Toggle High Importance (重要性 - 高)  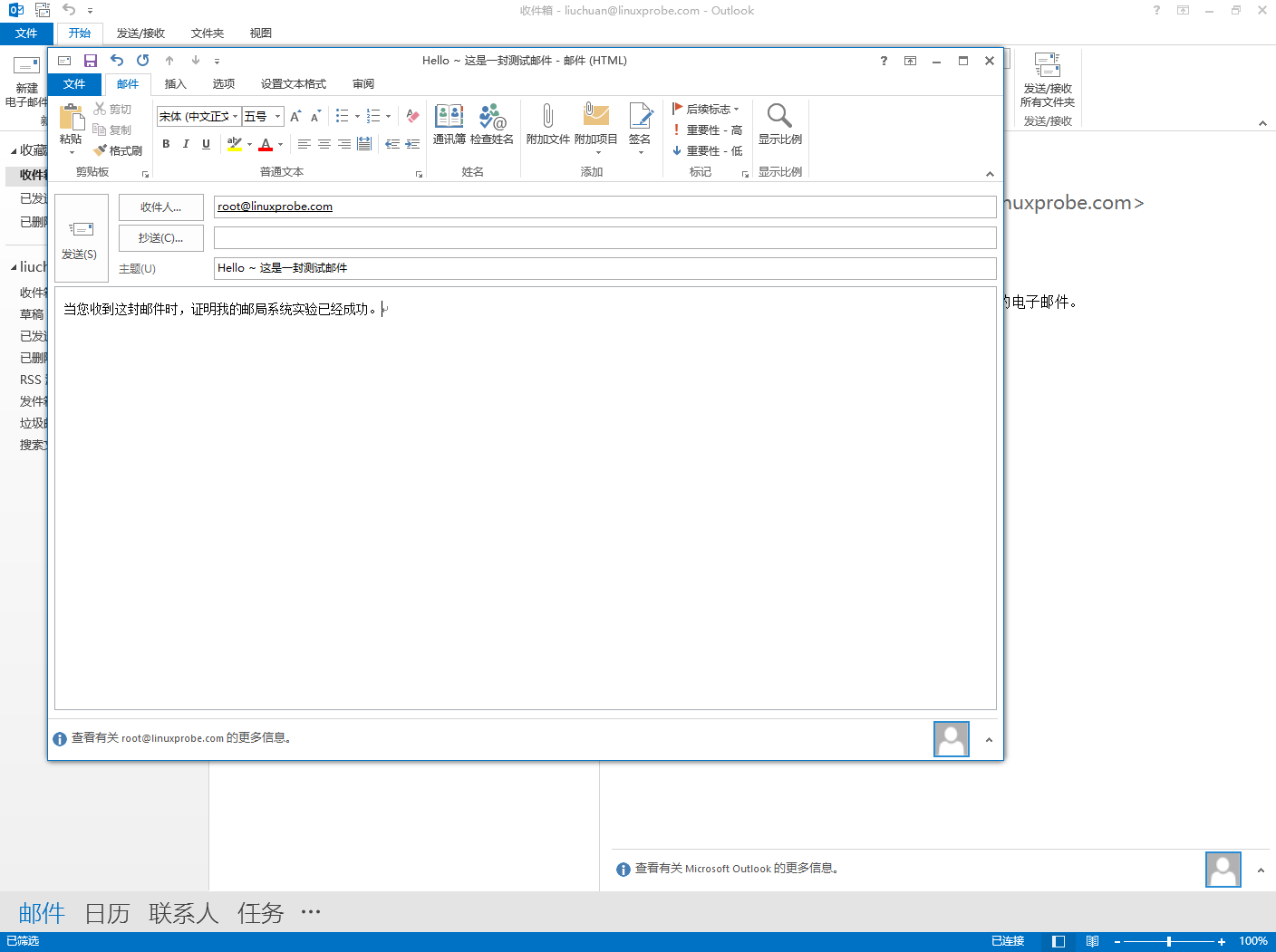coord(708,130)
